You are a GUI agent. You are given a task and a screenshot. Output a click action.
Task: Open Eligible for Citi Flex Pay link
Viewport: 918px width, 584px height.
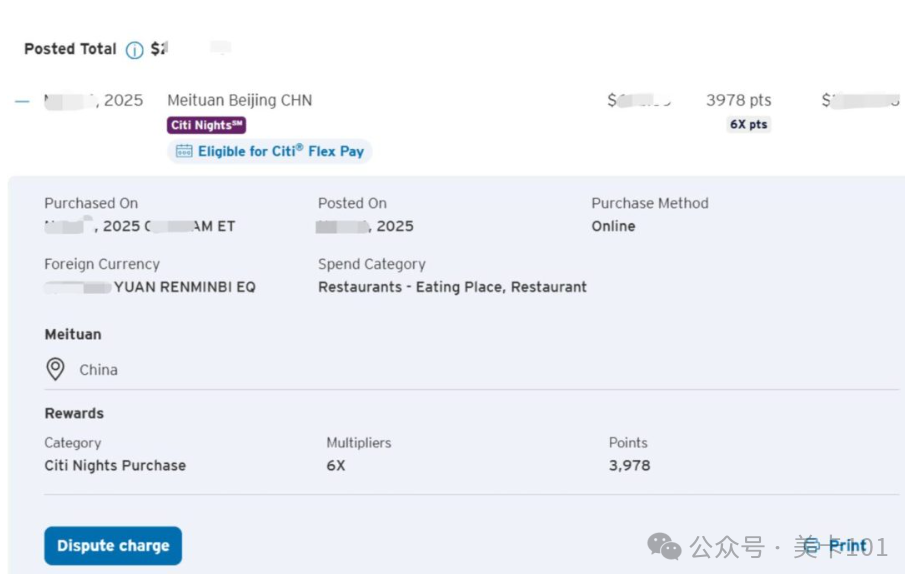pos(280,151)
